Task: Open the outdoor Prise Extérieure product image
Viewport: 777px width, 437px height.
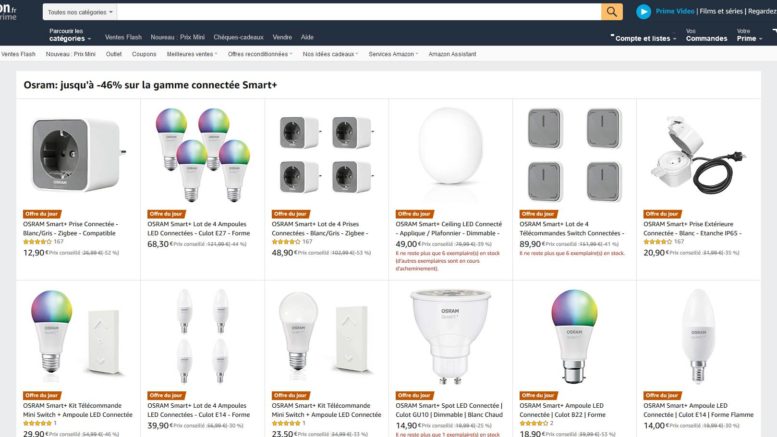Action: tap(698, 155)
